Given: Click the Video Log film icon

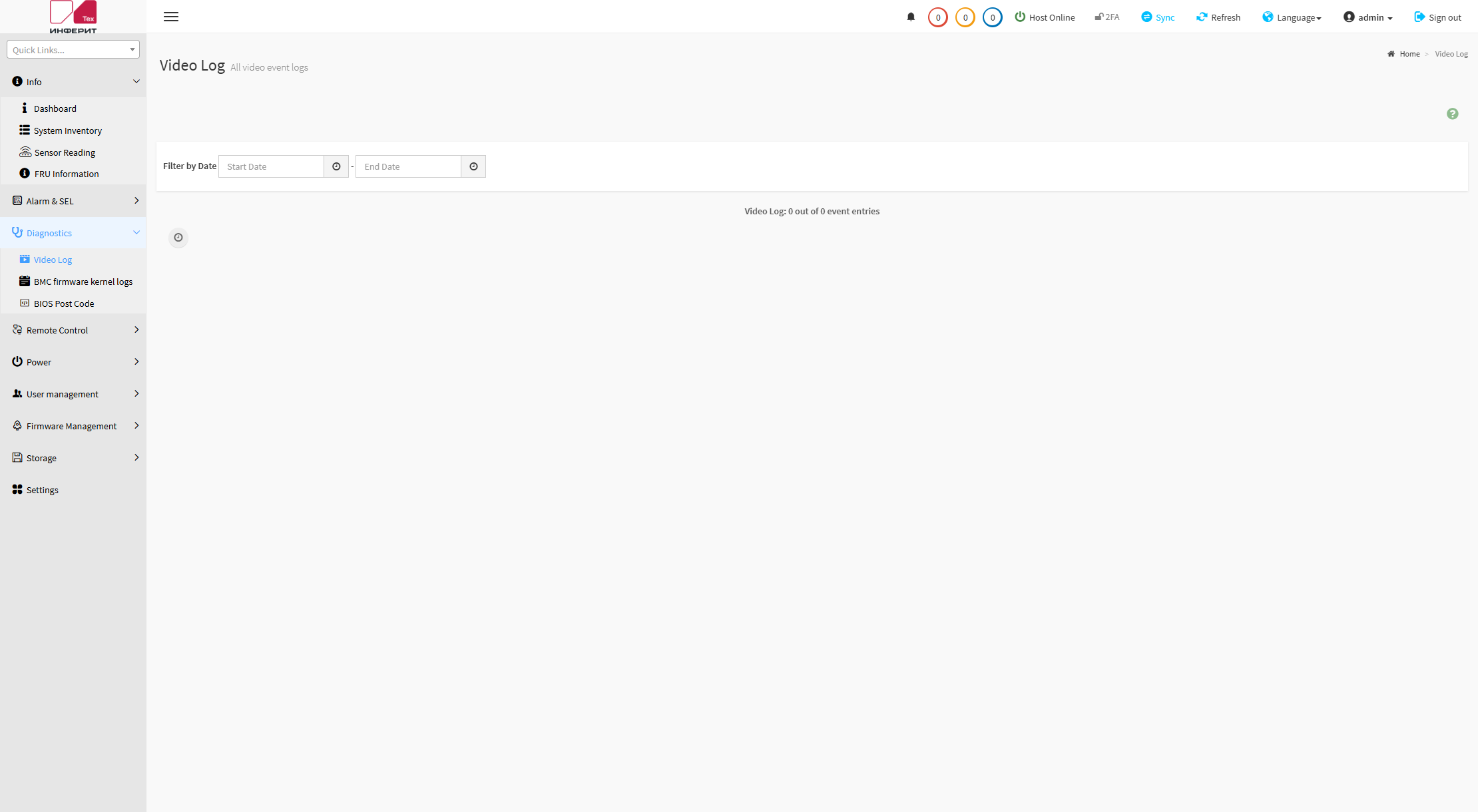Looking at the screenshot, I should pyautogui.click(x=25, y=259).
